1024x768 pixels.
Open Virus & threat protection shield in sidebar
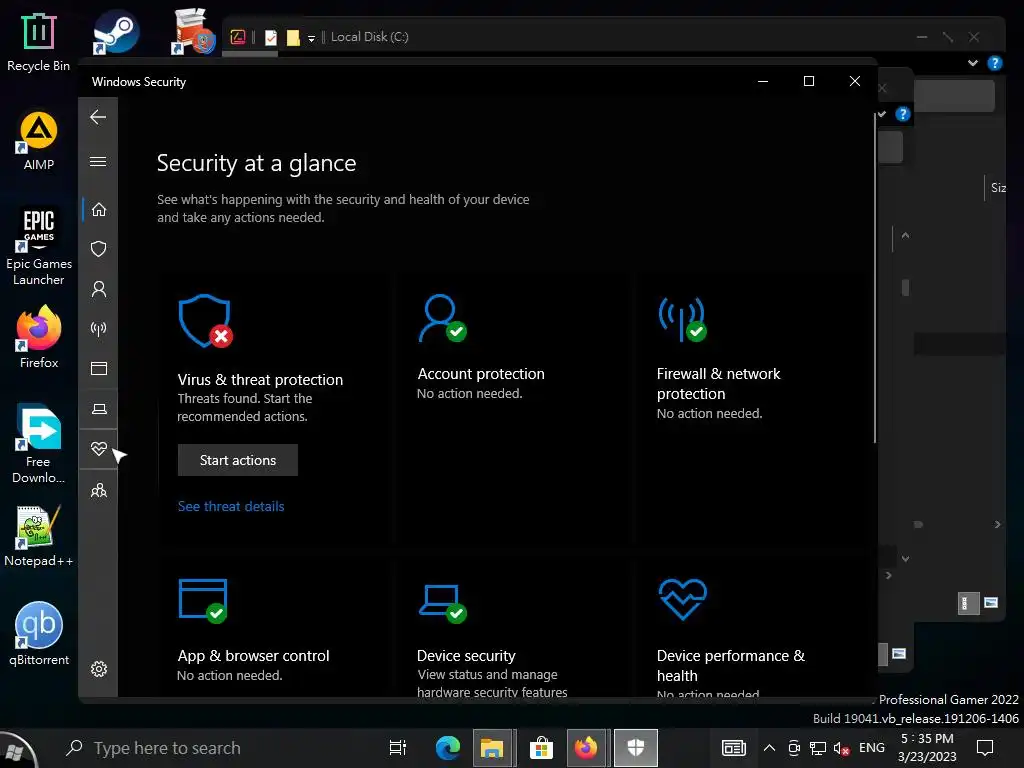99,249
